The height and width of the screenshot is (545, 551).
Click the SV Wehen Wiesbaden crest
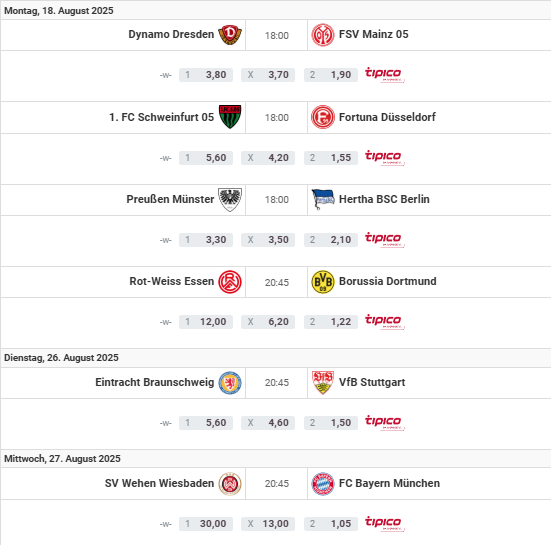tap(230, 484)
